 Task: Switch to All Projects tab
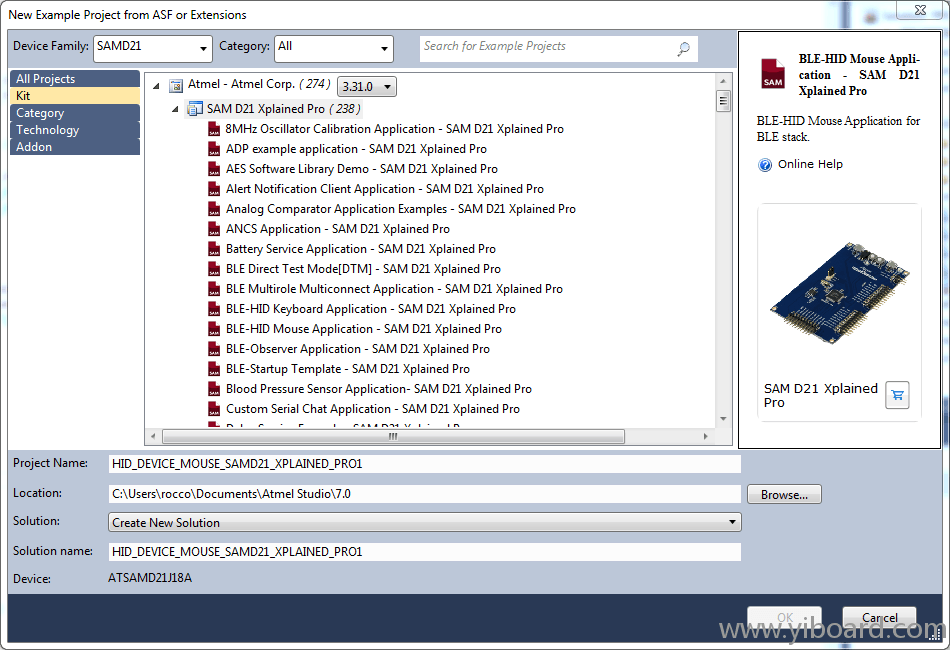75,79
